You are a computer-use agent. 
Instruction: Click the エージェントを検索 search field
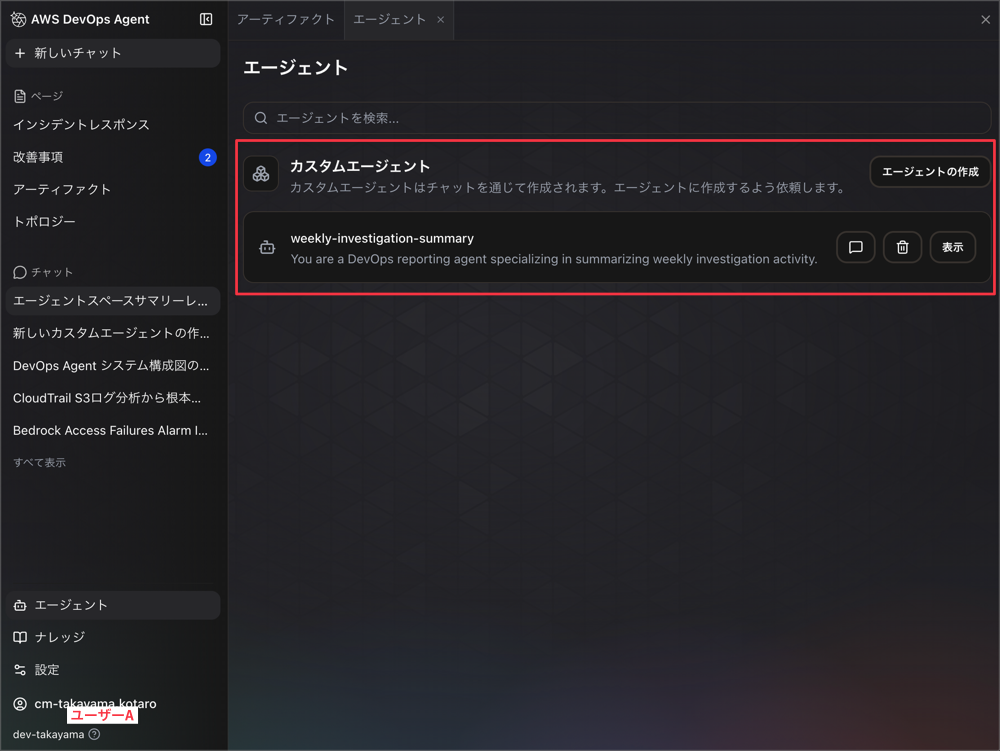tap(617, 118)
